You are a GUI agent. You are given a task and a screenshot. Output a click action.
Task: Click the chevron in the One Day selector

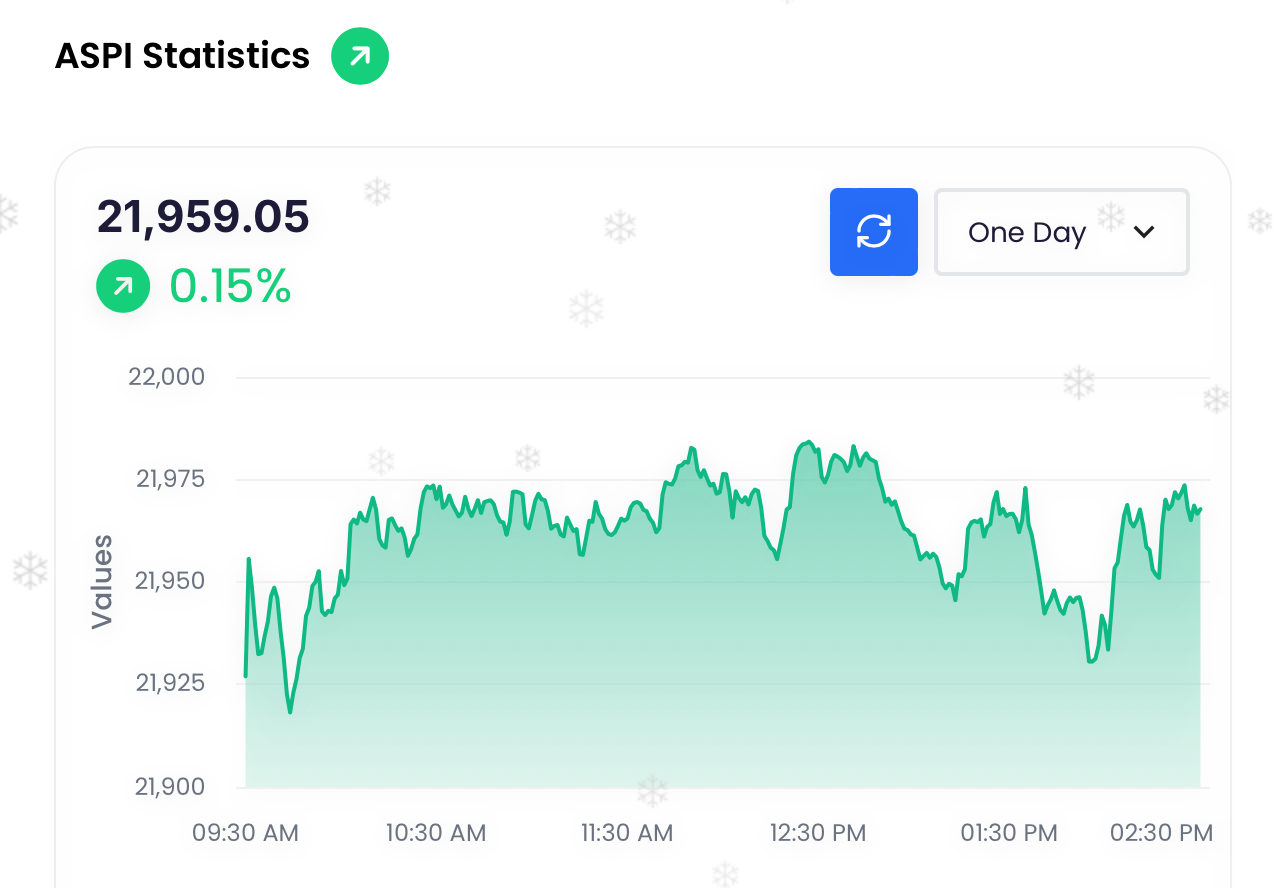[1144, 232]
